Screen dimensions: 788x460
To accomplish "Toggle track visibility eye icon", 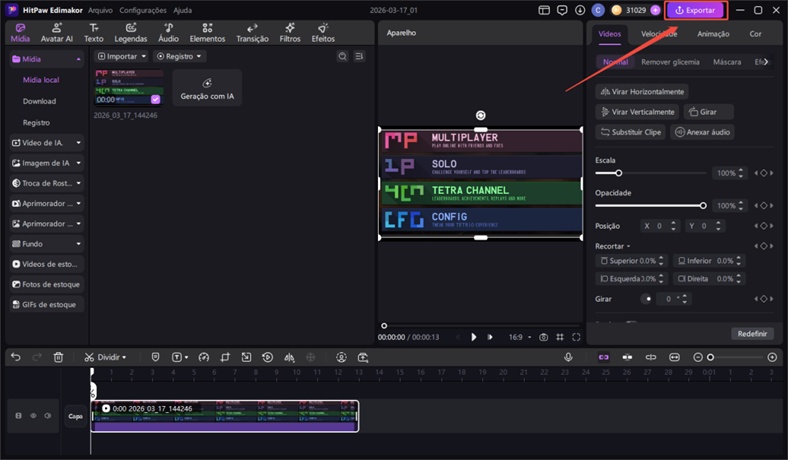I will (x=33, y=416).
